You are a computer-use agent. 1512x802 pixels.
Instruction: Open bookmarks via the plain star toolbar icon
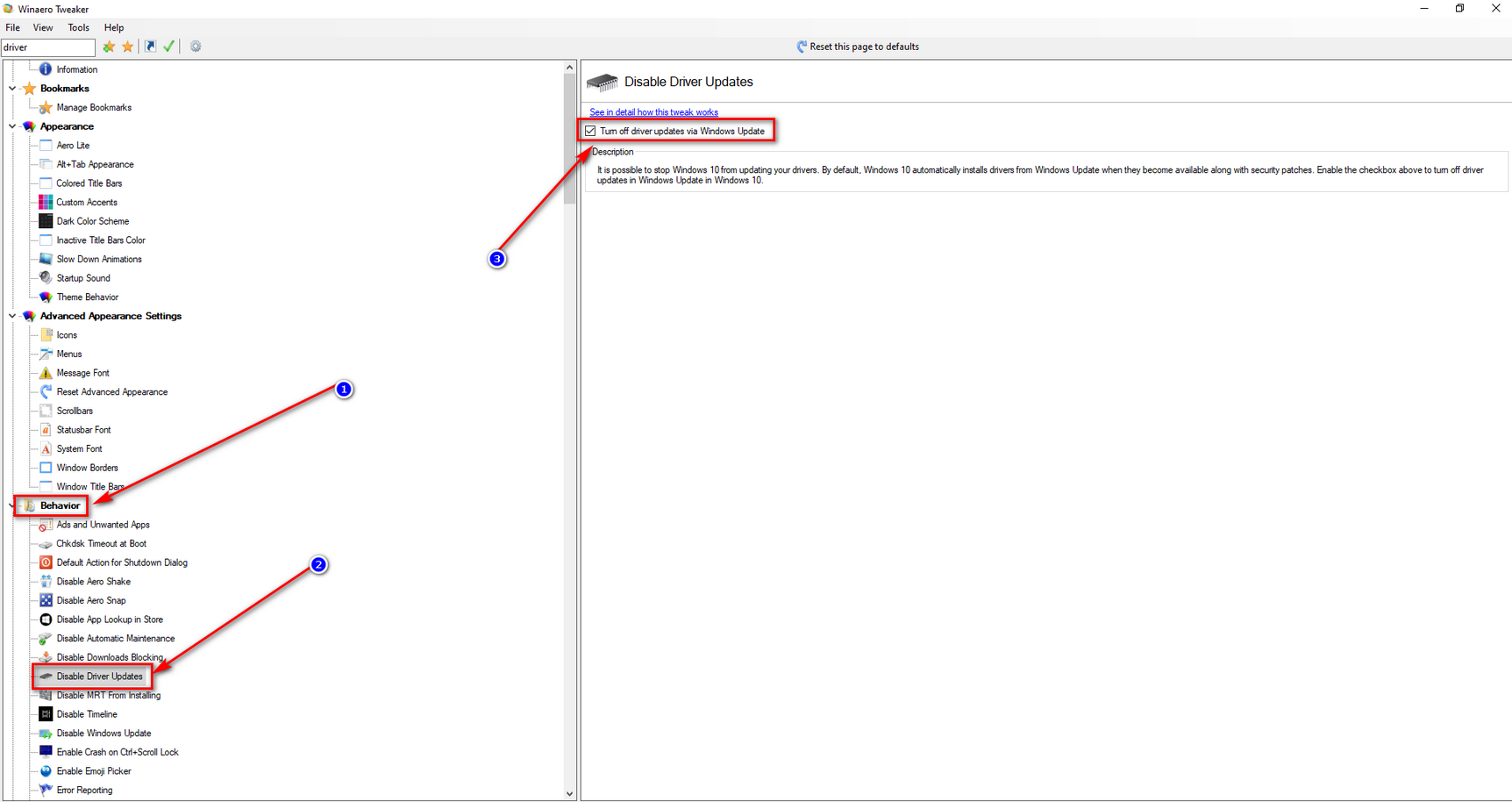(128, 47)
